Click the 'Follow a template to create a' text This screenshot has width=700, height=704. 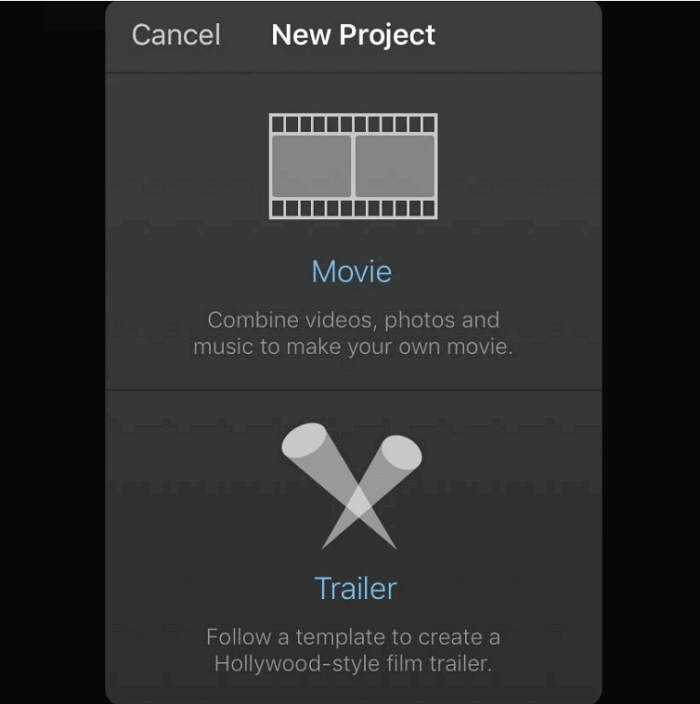(353, 637)
